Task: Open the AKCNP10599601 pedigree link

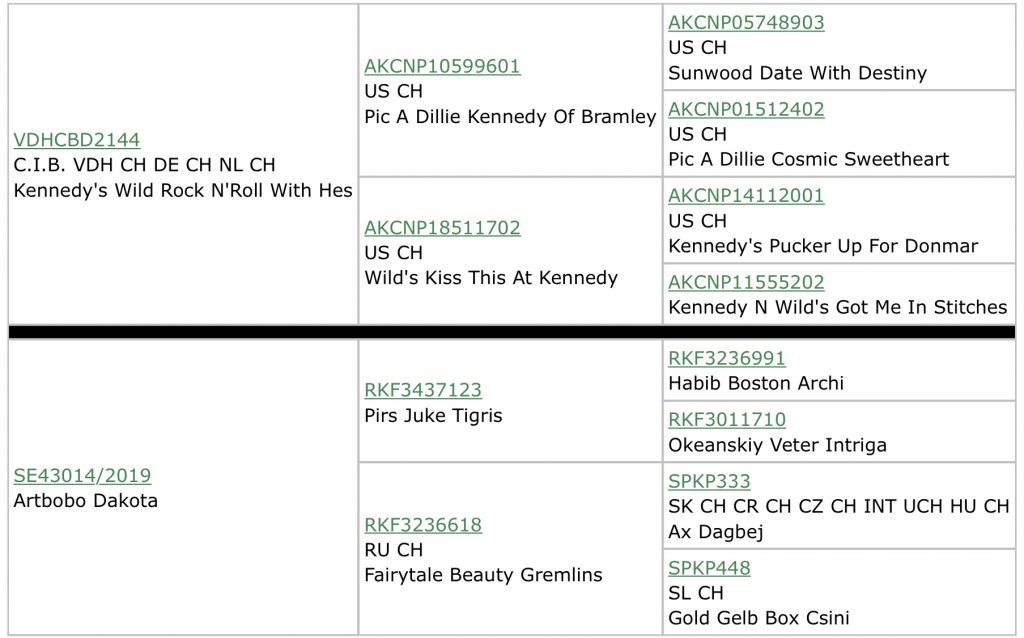Action: (x=442, y=66)
